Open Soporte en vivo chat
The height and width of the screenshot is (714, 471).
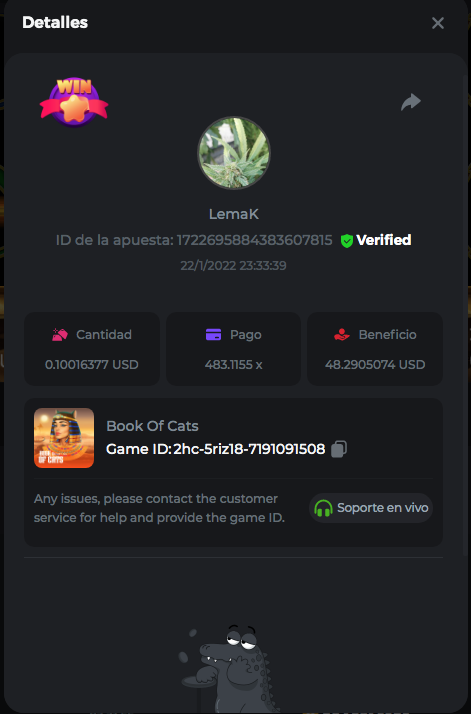point(371,508)
